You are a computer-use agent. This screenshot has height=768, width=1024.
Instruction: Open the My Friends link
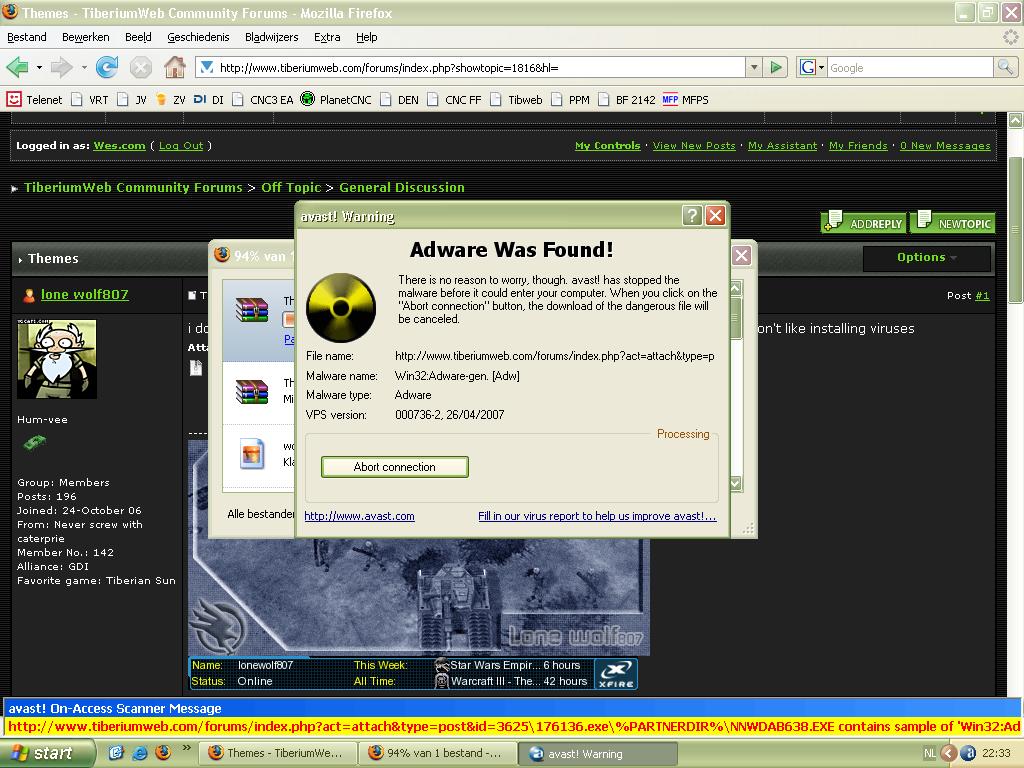(858, 146)
